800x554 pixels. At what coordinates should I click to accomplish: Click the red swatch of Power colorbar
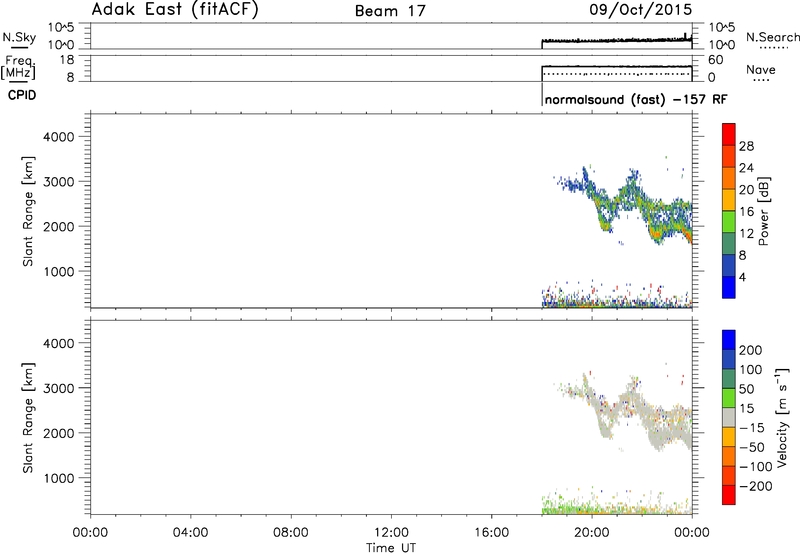[x=729, y=134]
